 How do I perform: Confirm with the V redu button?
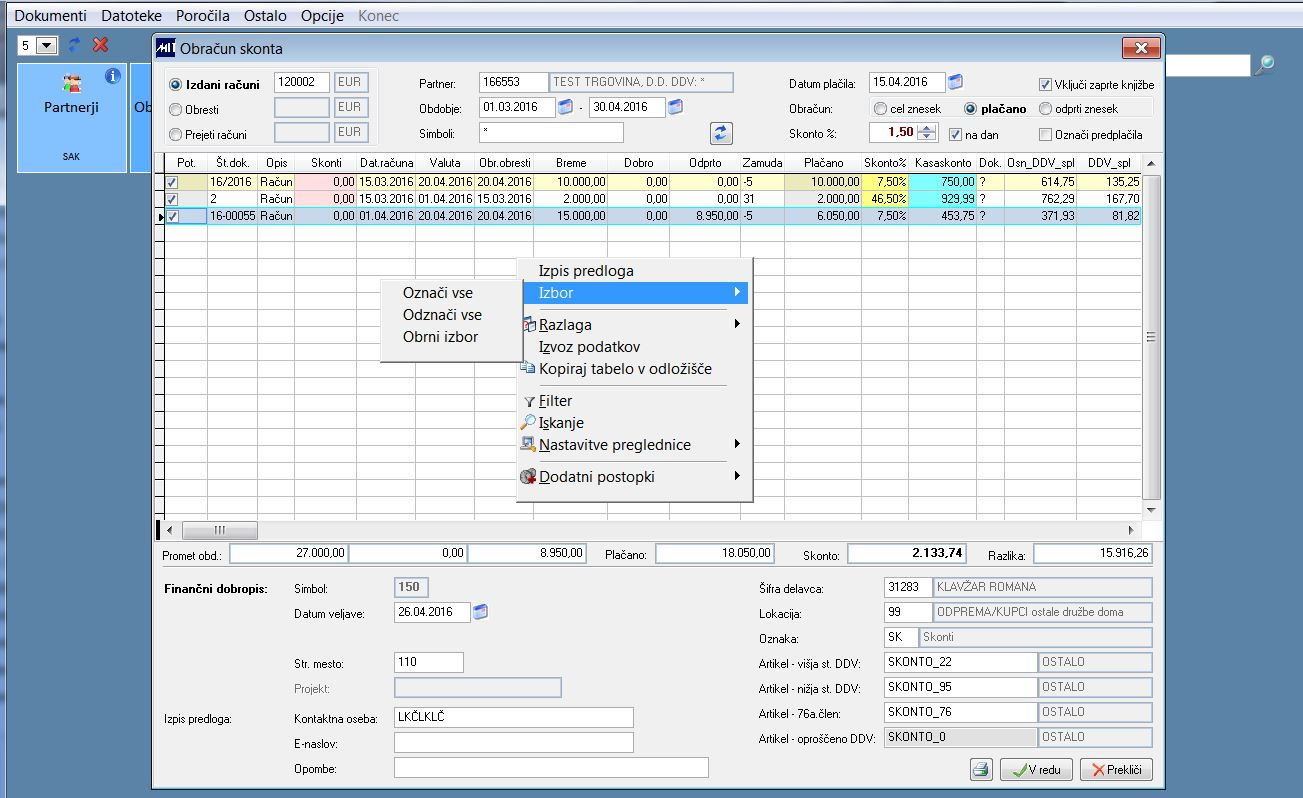[1037, 769]
